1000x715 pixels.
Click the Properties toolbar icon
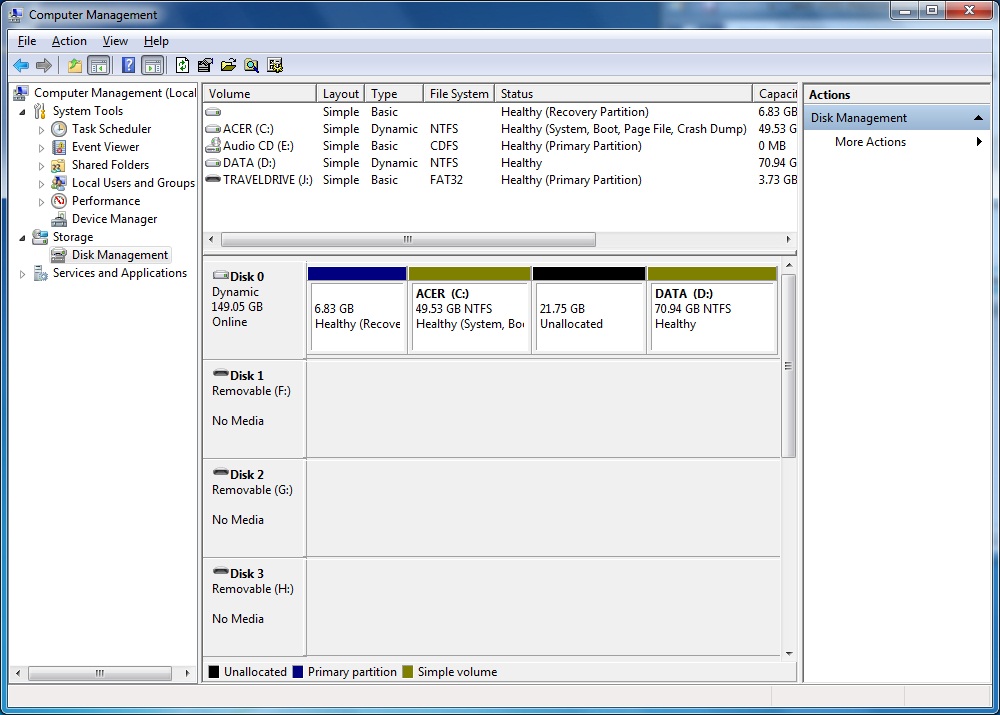pos(205,64)
